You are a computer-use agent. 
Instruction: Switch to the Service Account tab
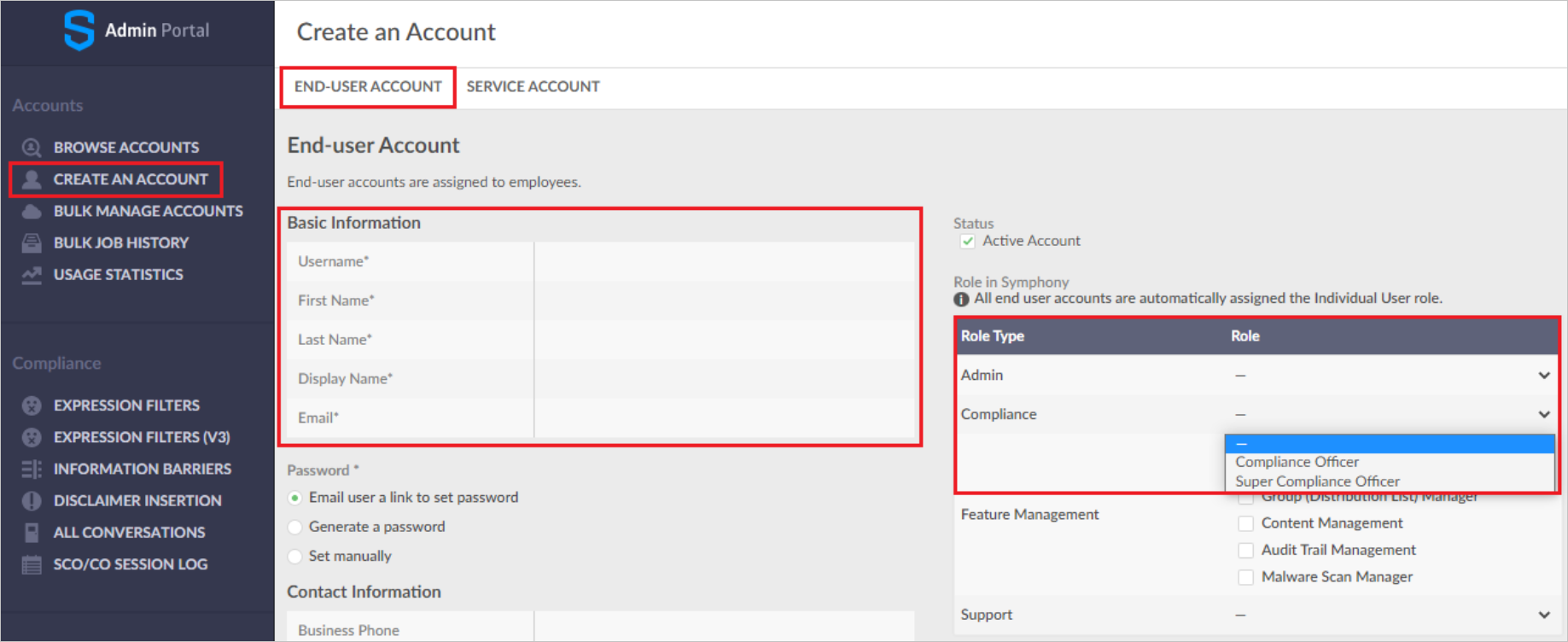(533, 87)
